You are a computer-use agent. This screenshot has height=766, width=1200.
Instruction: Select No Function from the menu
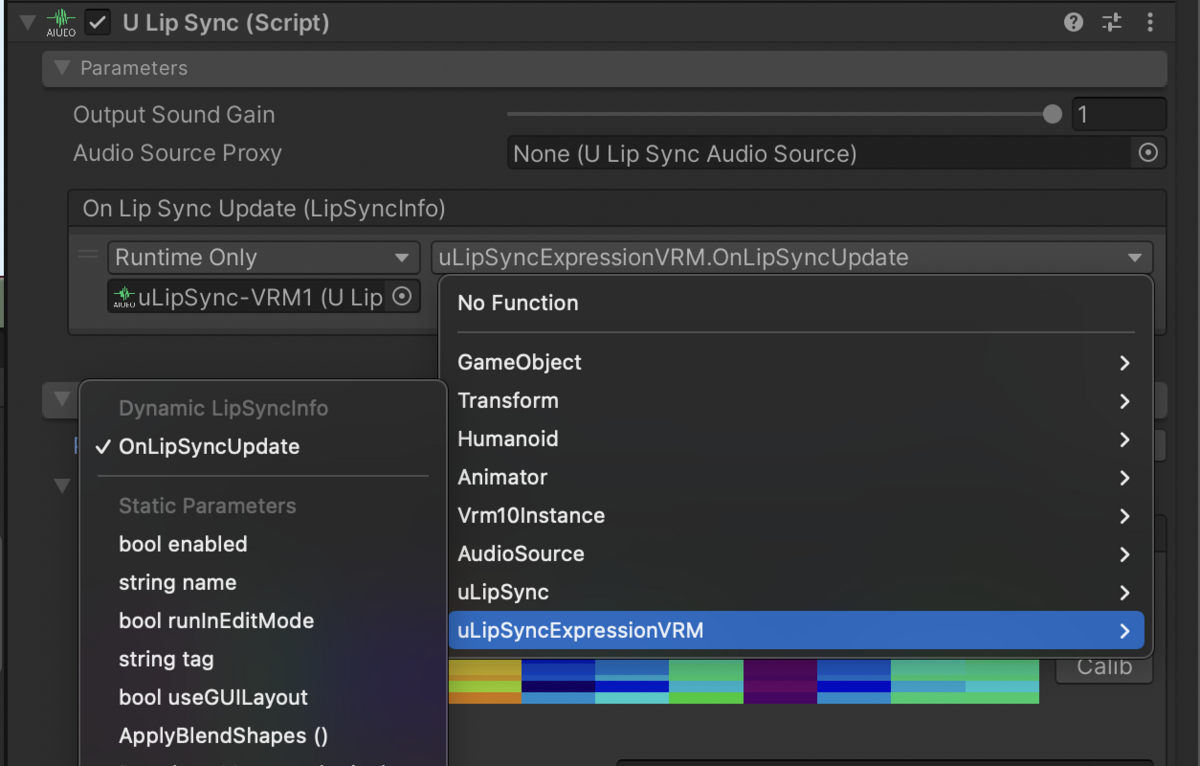point(518,303)
